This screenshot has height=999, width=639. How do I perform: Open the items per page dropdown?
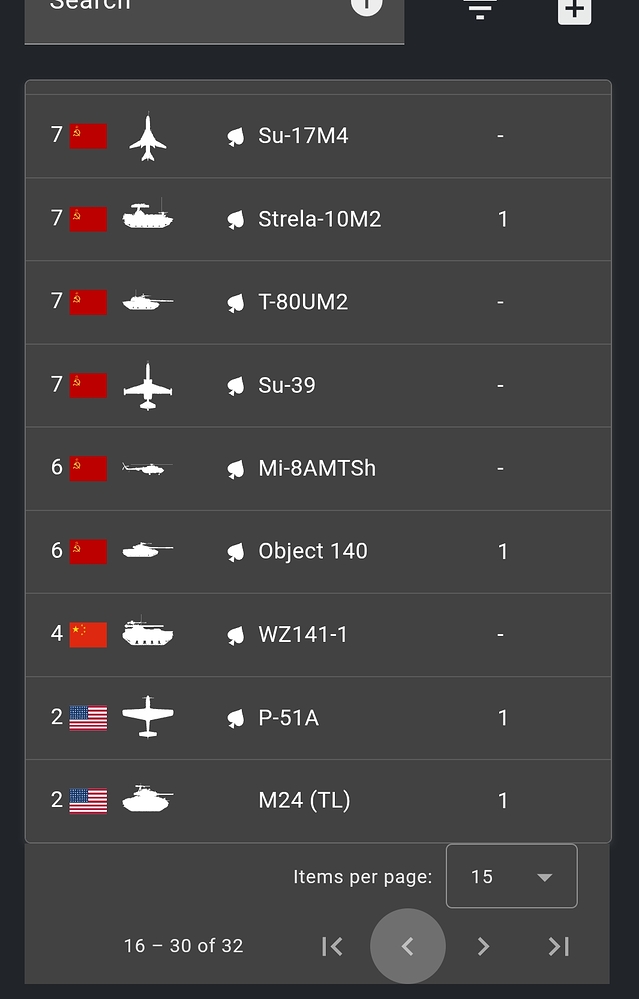click(511, 876)
